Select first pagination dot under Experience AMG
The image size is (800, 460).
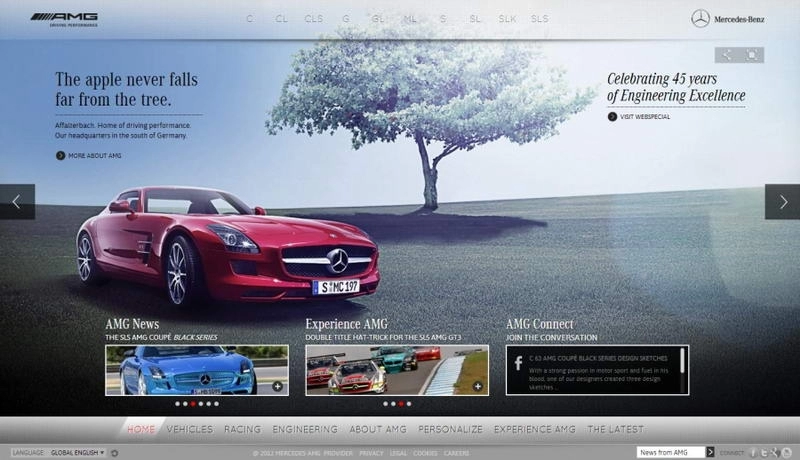(x=385, y=405)
